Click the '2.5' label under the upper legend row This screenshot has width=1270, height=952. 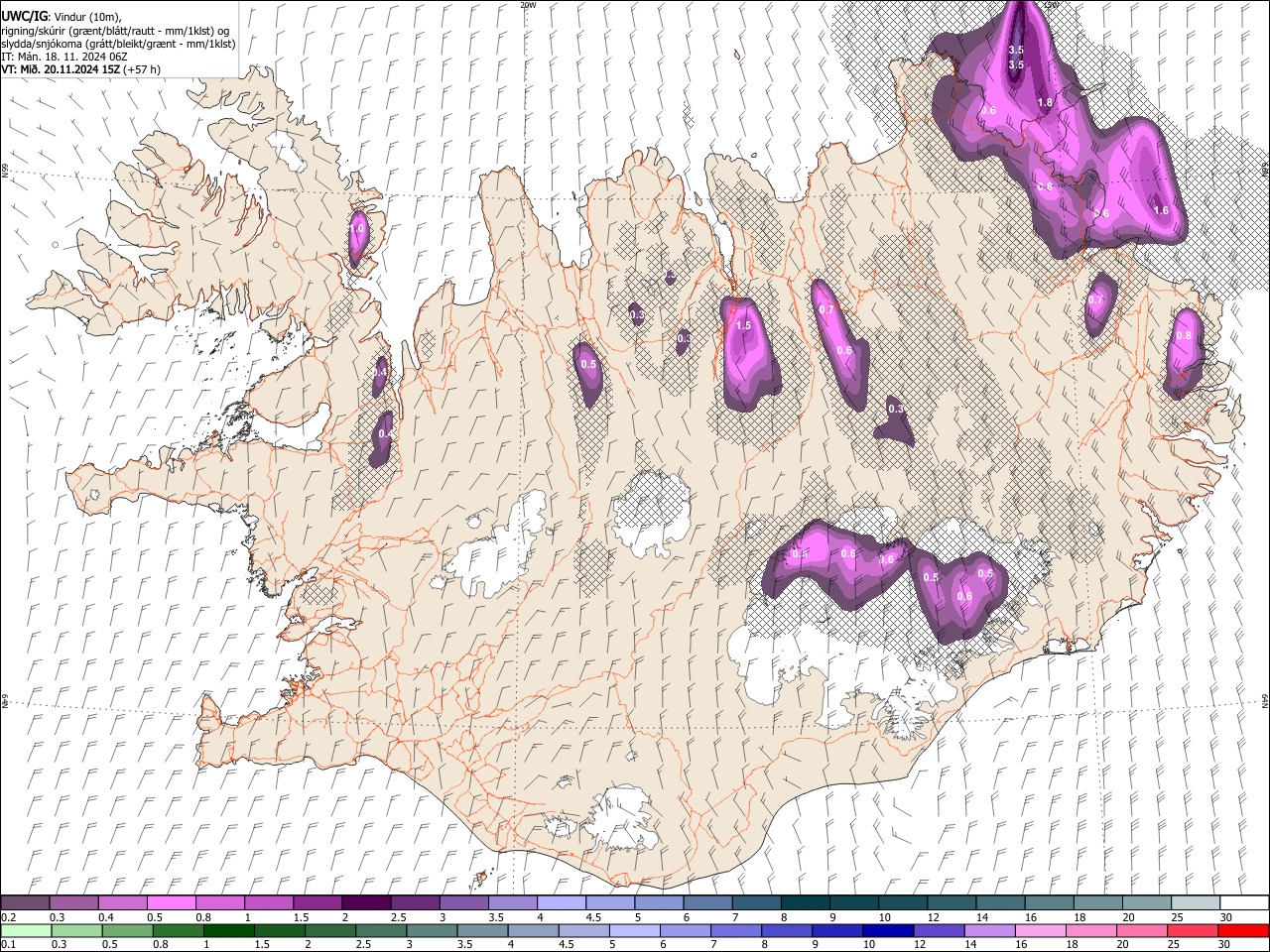(398, 917)
